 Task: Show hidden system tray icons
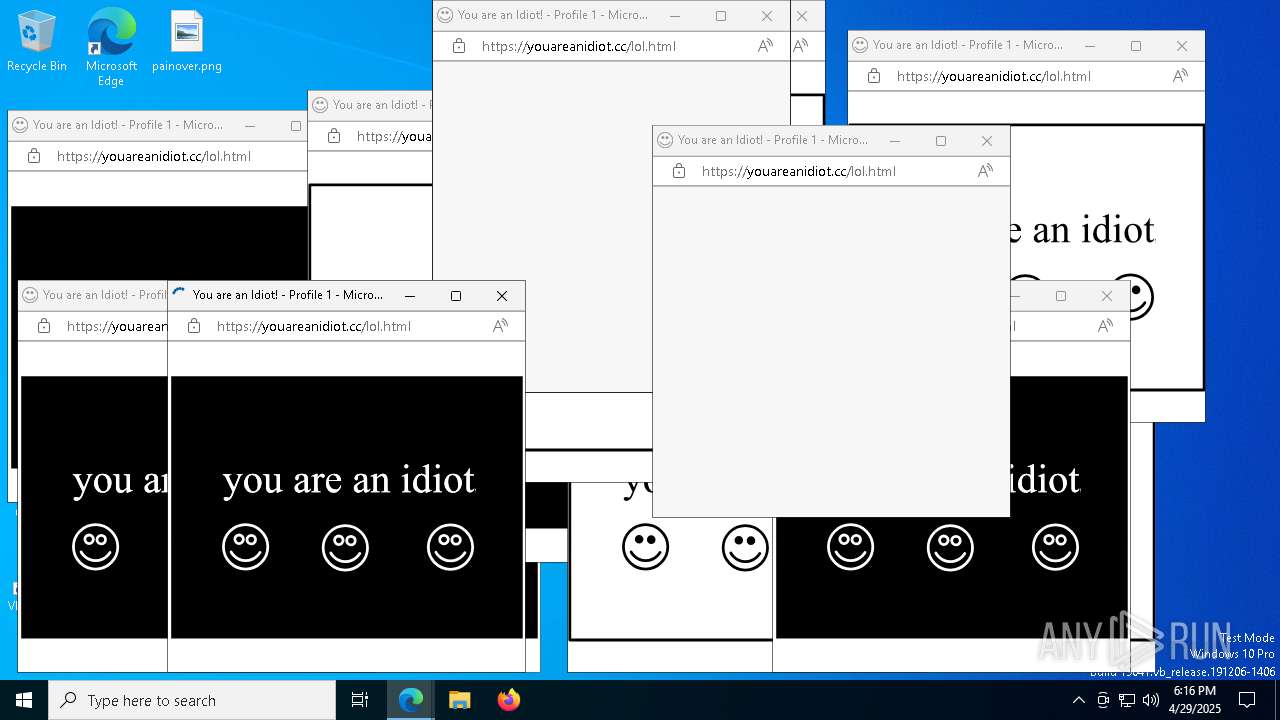coord(1078,700)
